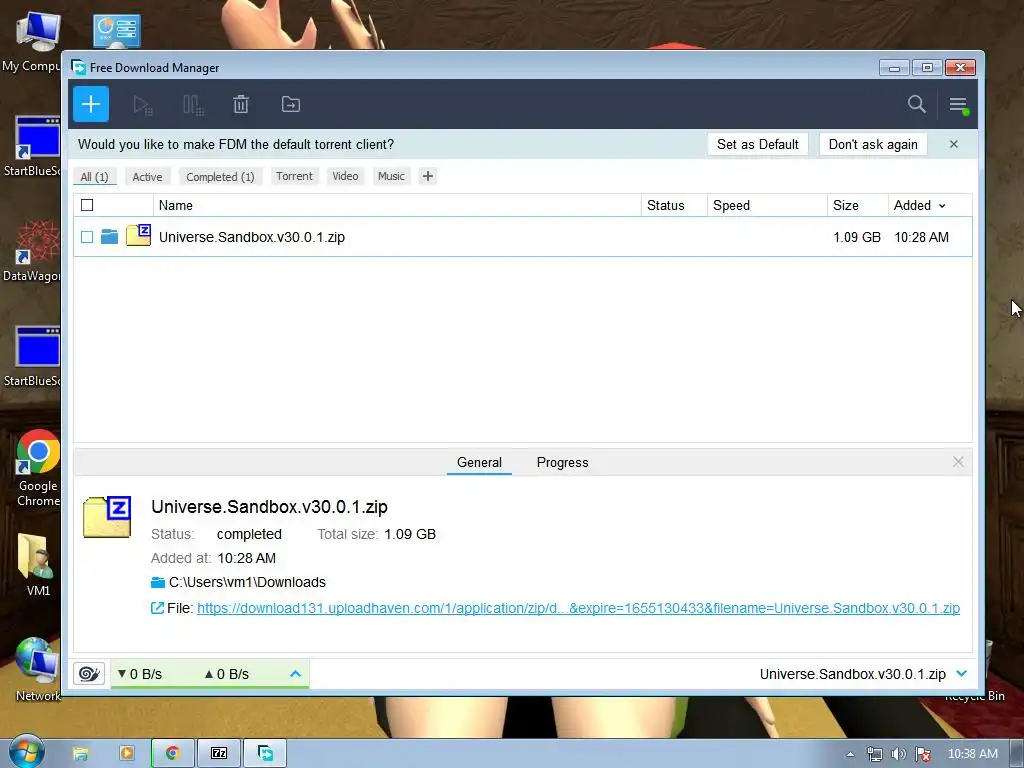The width and height of the screenshot is (1024, 768).
Task: Open search with the magnifier icon
Action: (x=916, y=104)
